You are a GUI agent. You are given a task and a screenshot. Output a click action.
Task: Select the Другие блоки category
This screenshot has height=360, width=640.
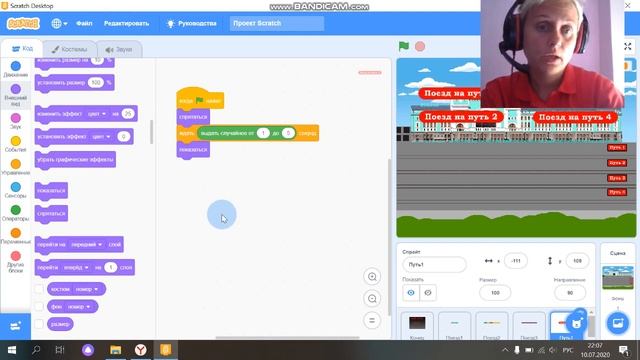(x=16, y=262)
